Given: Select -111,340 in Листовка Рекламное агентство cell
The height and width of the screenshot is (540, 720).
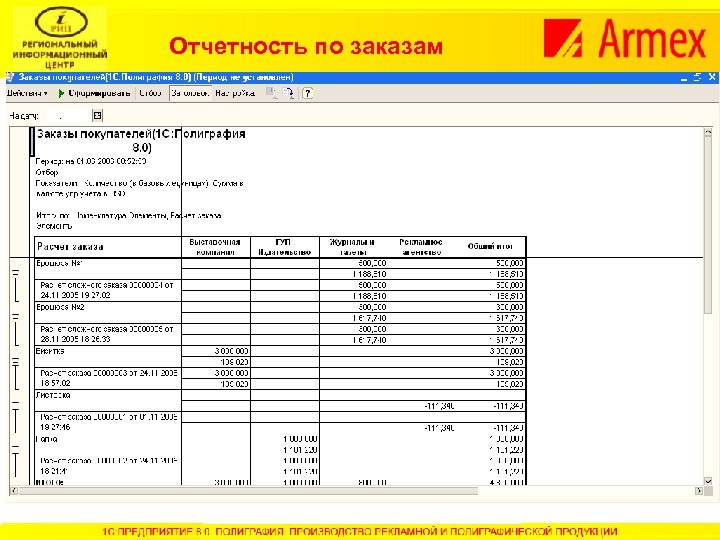Looking at the screenshot, I should click(422, 406).
